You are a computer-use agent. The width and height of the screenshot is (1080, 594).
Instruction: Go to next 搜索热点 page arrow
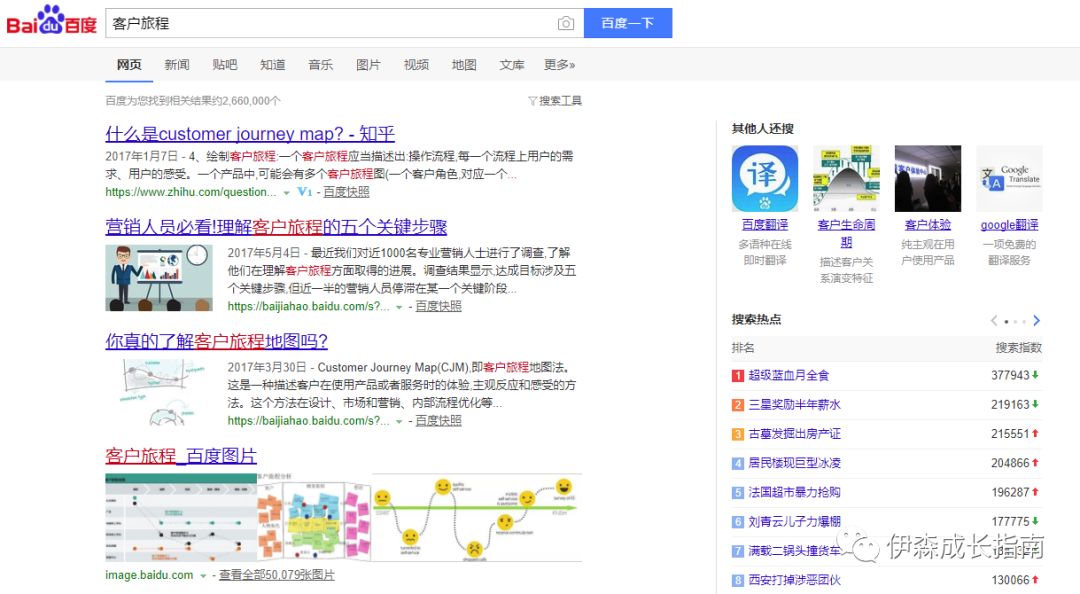pyautogui.click(x=1037, y=320)
